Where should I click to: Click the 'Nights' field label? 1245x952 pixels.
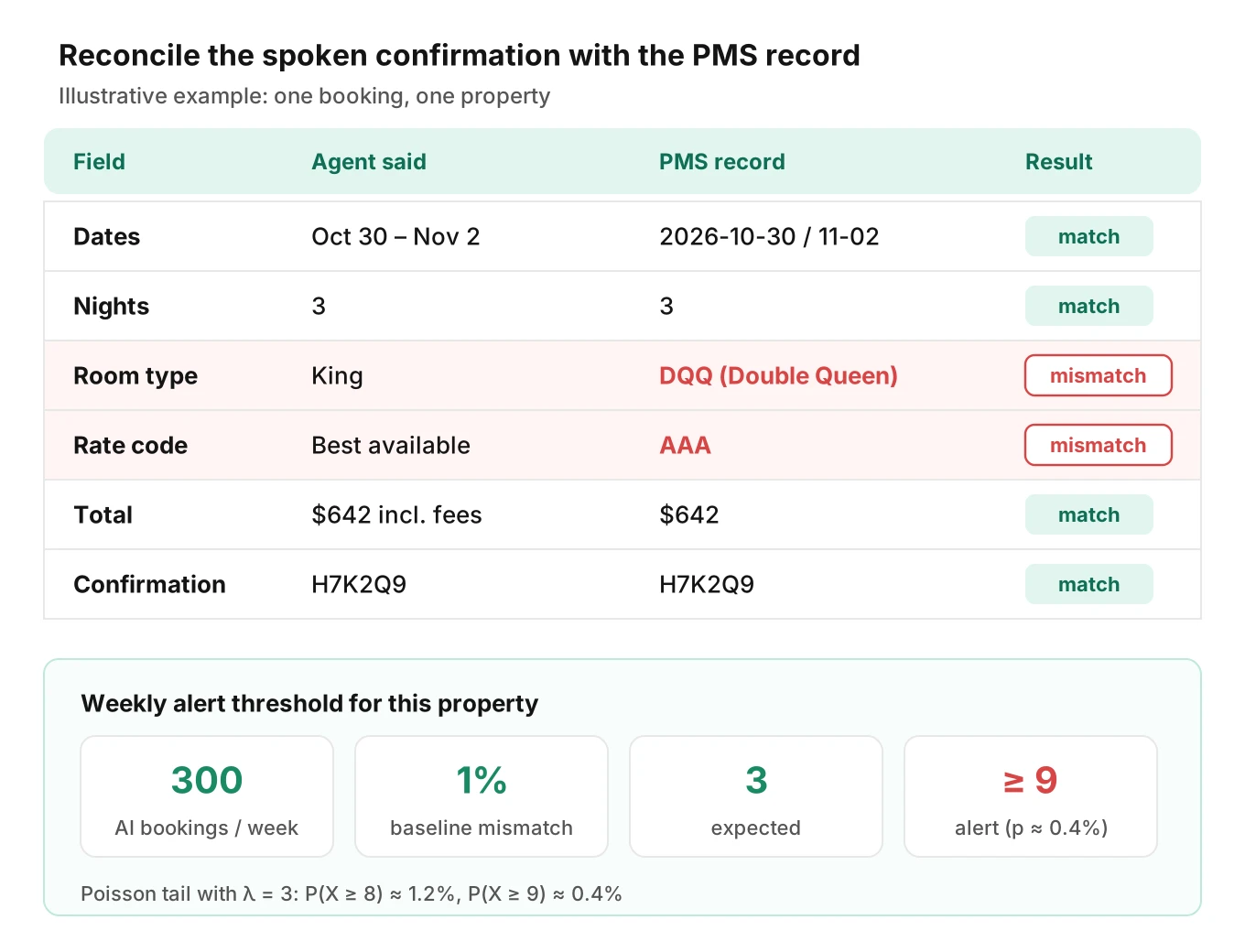112,306
